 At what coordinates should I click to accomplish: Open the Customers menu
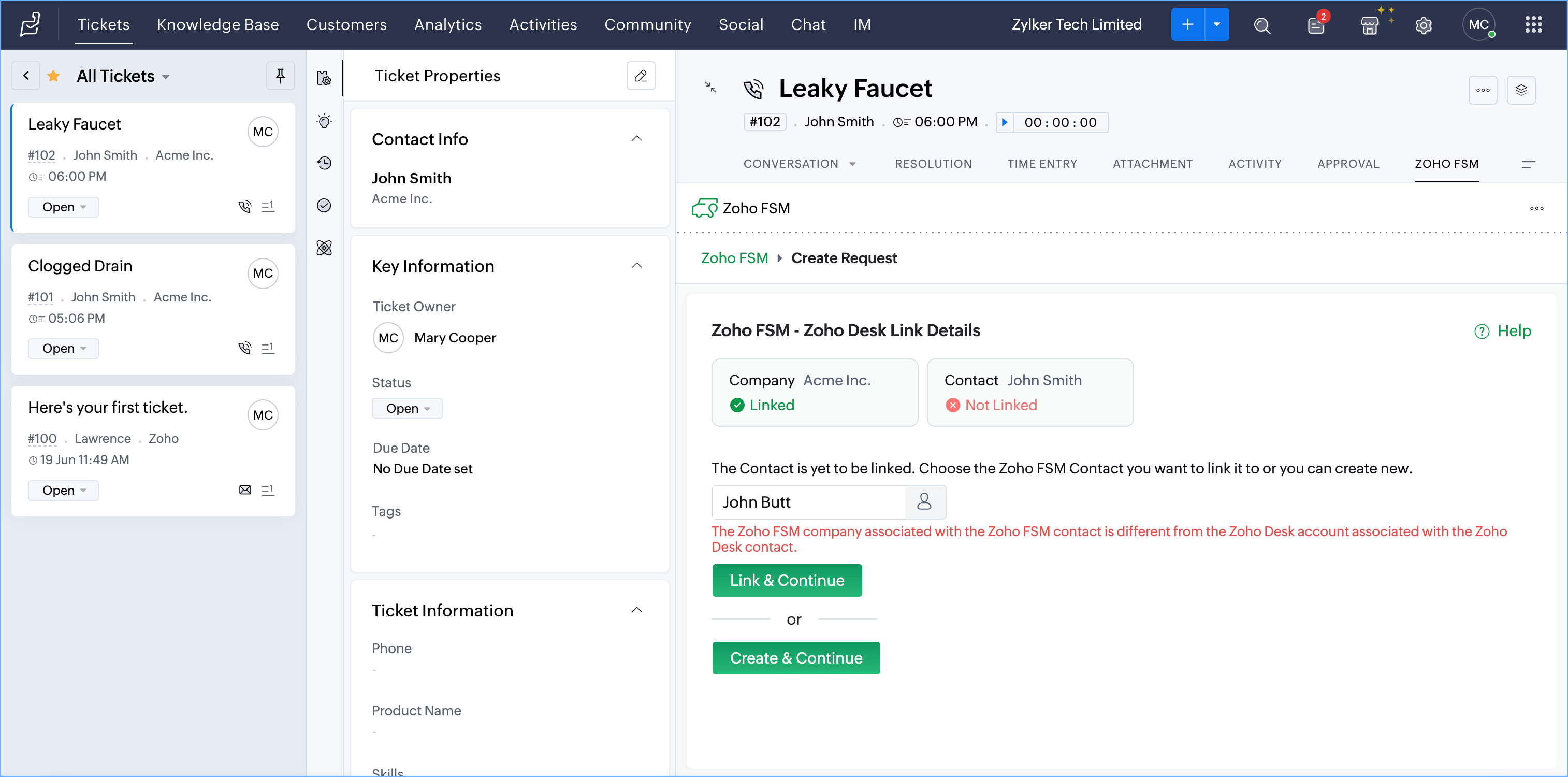pos(346,24)
